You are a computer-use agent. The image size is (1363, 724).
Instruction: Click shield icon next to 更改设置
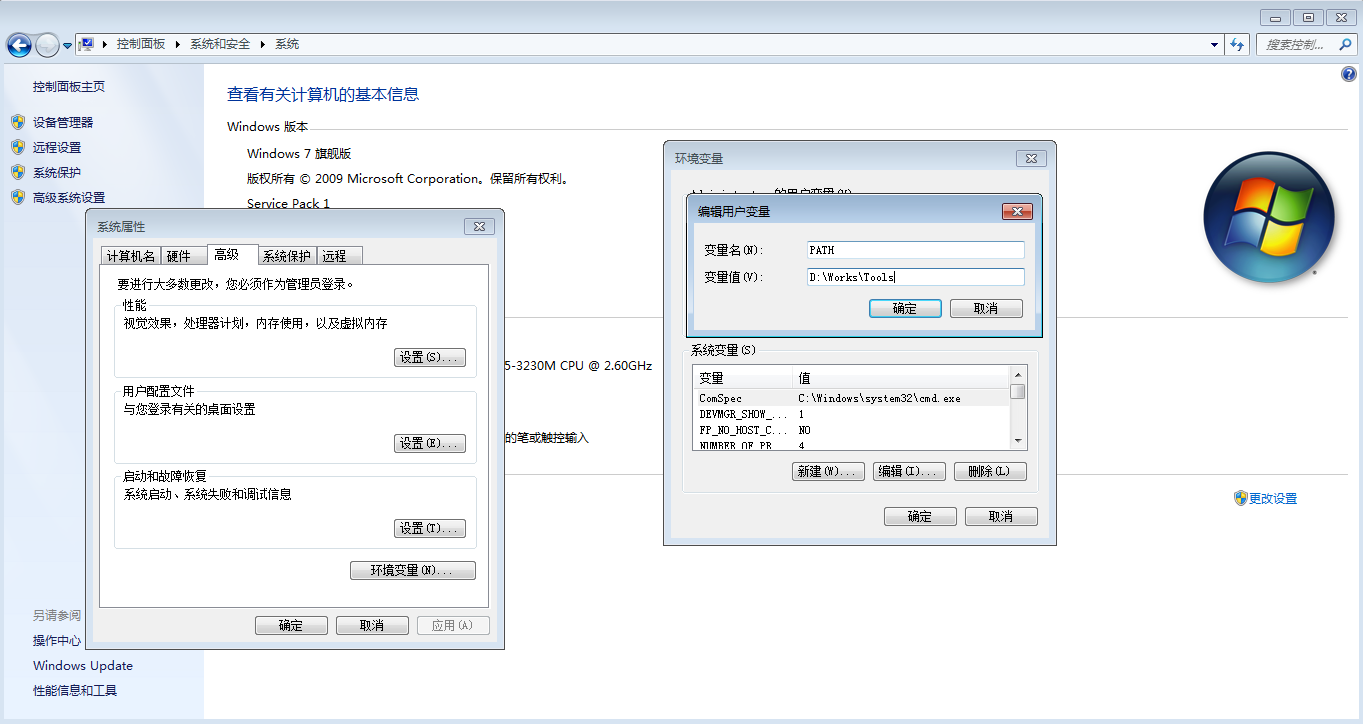[x=1240, y=498]
